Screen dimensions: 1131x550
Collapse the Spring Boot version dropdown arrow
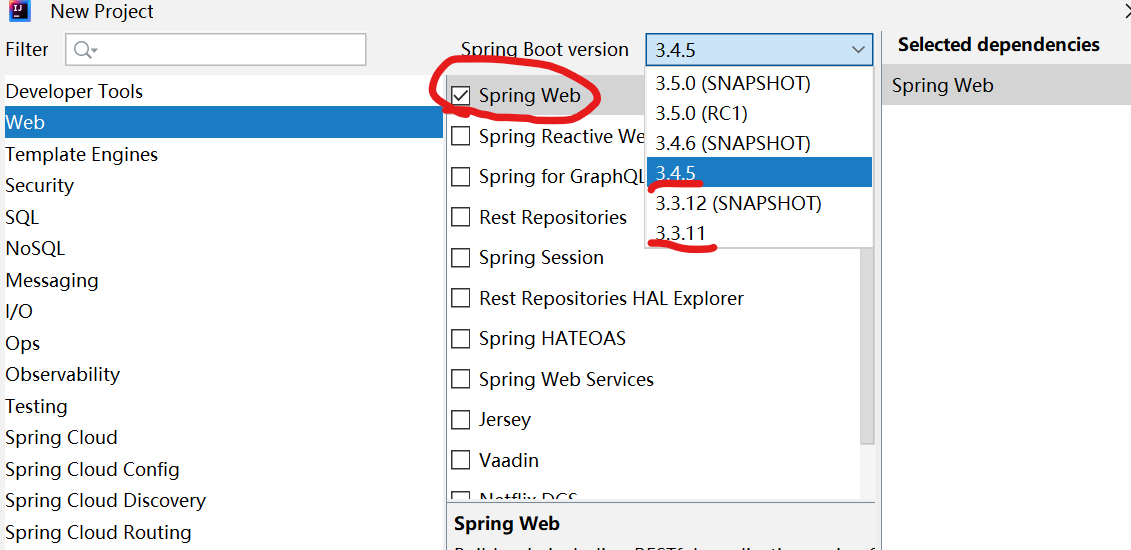[x=858, y=50]
